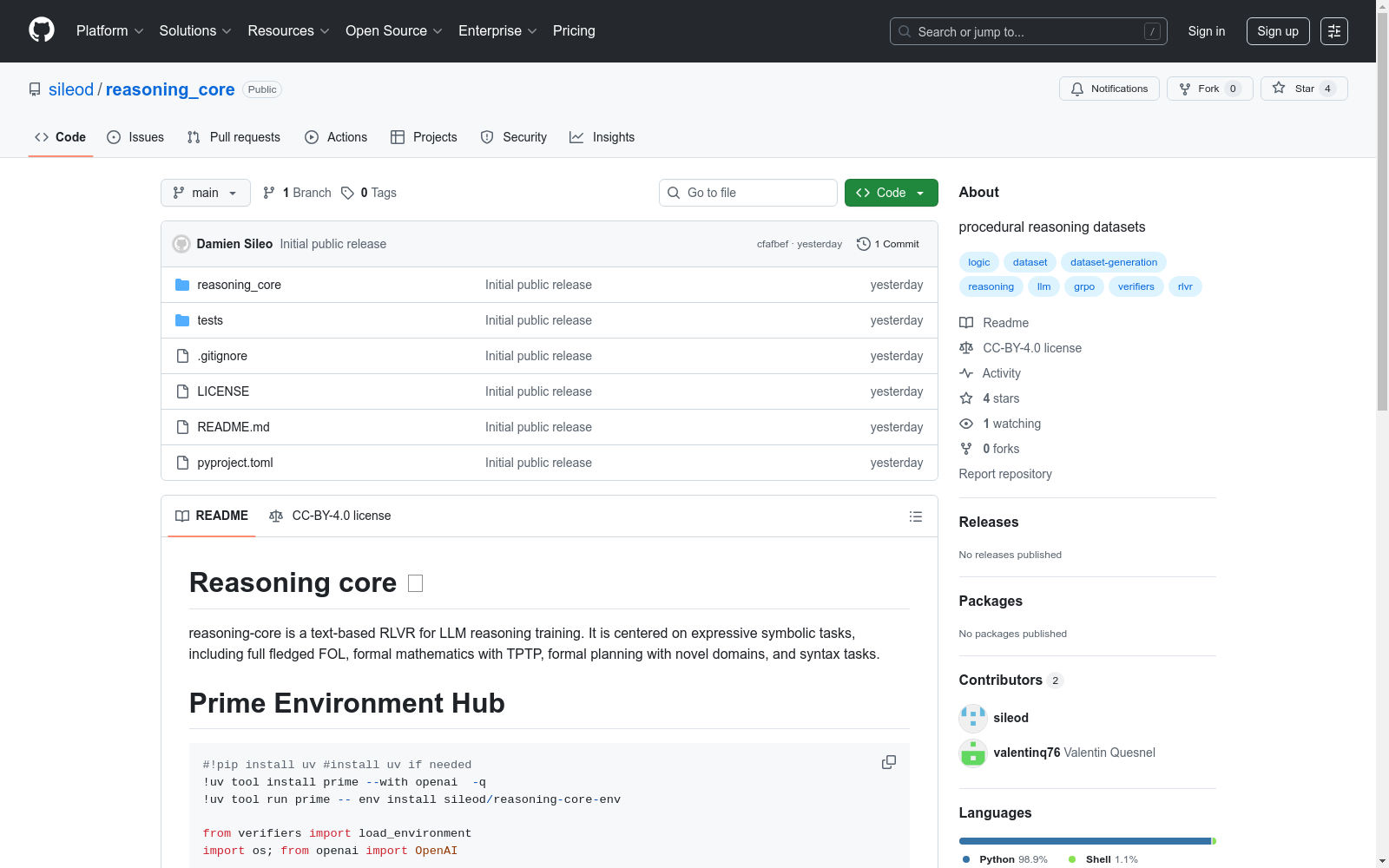
Task: Select the grpo topic tag
Action: point(1084,286)
